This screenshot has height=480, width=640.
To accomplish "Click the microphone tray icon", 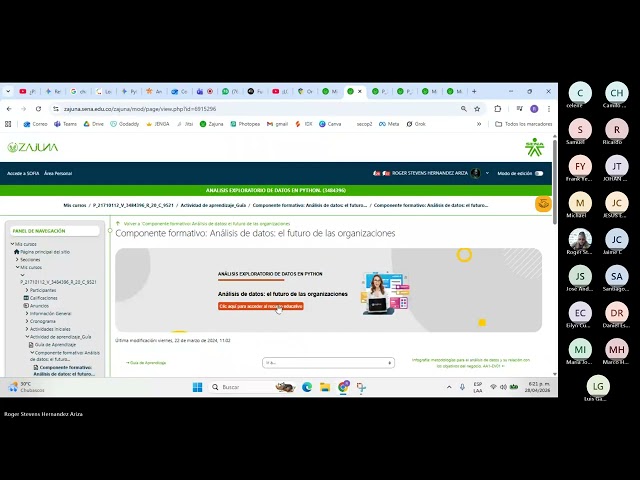I will (x=462, y=387).
